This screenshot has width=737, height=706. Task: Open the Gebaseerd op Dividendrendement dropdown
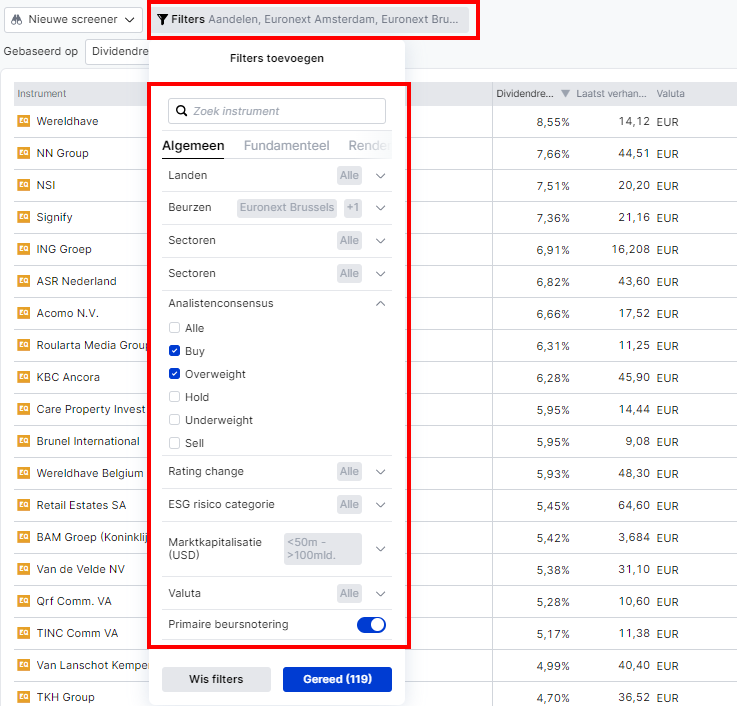[118, 52]
